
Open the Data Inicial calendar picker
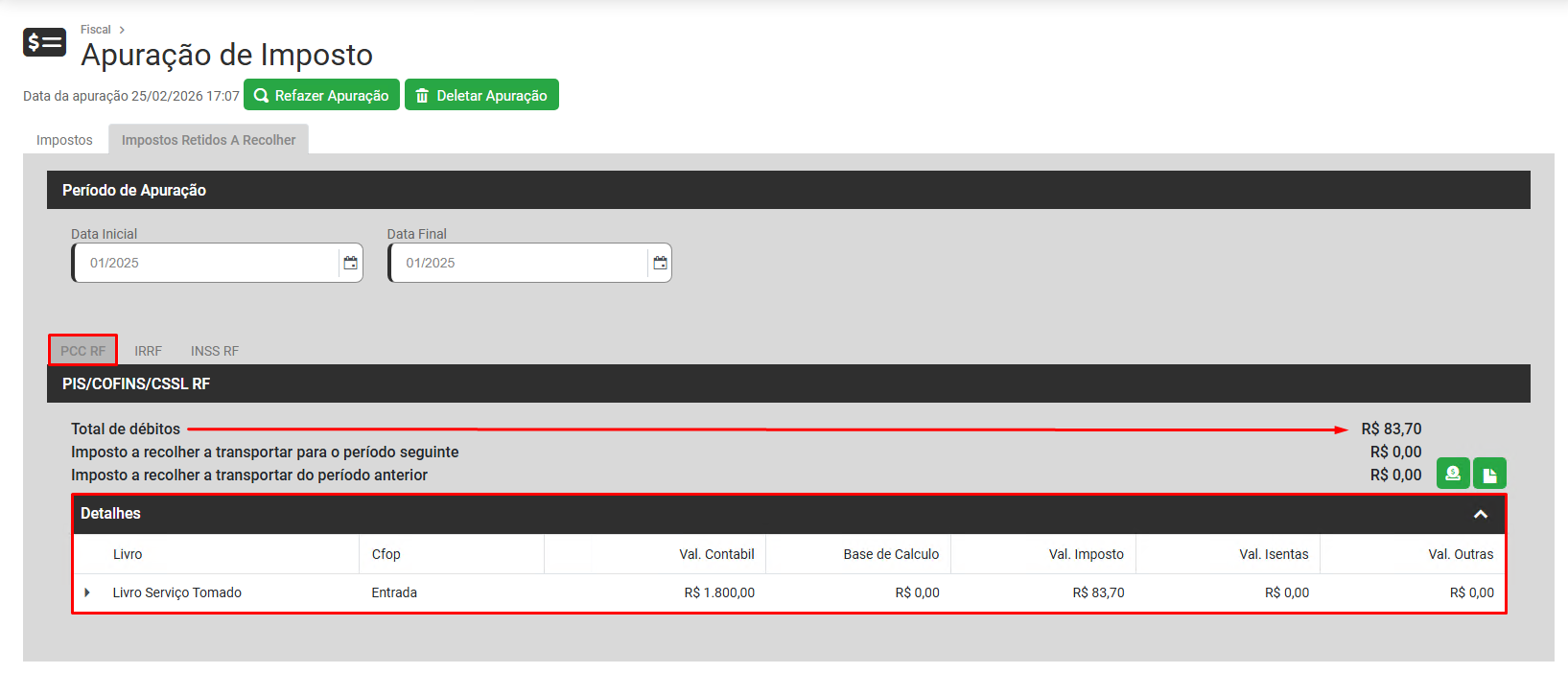[351, 263]
